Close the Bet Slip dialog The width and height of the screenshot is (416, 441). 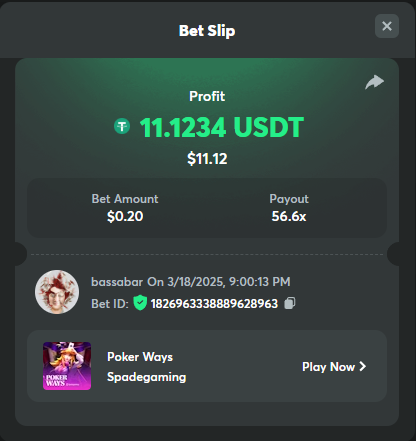click(387, 26)
